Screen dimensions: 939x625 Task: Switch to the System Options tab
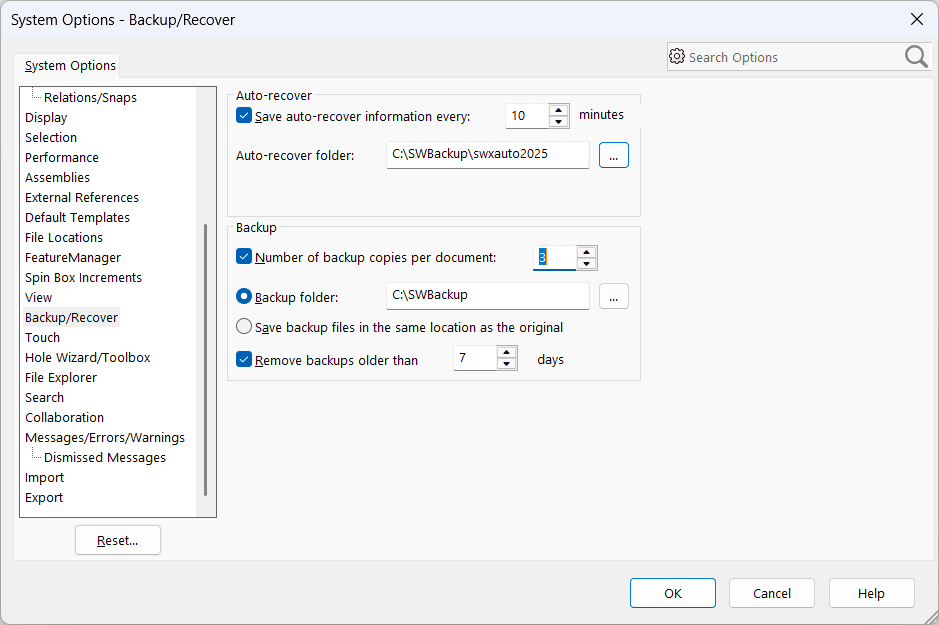(x=67, y=65)
